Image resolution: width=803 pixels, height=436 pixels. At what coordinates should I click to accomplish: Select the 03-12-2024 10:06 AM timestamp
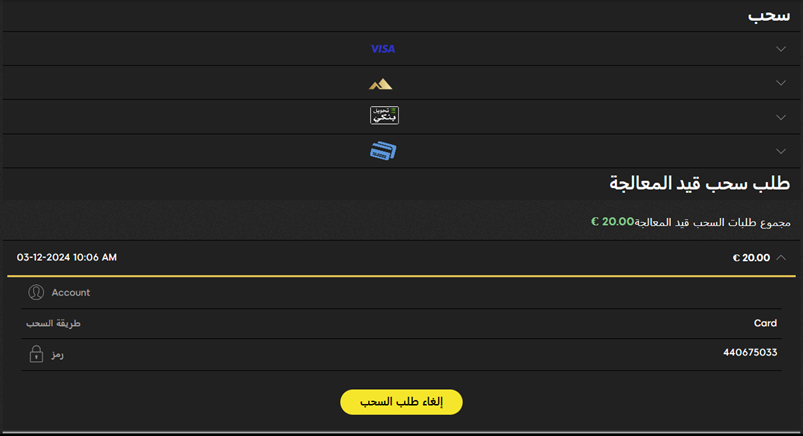[67, 257]
